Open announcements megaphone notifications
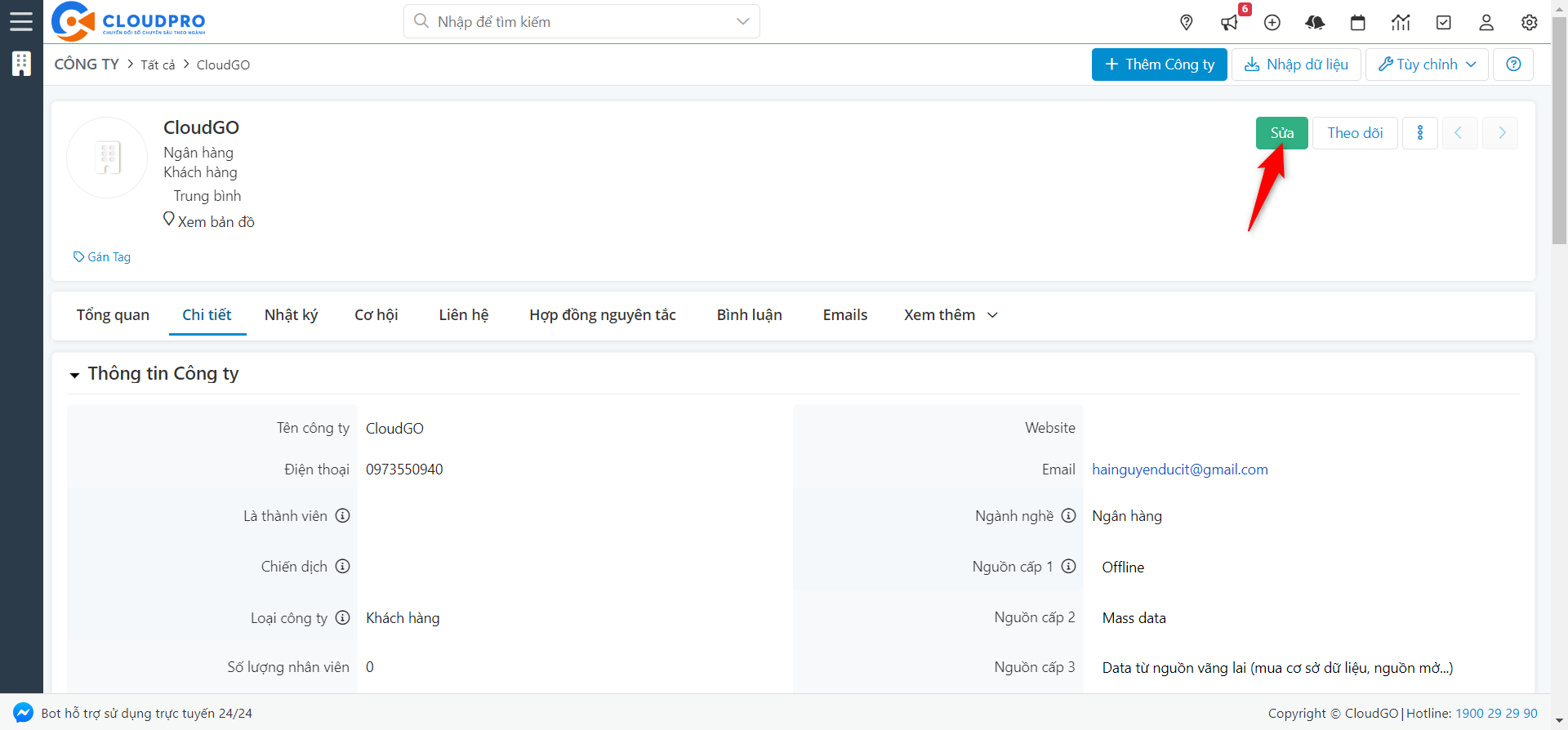The width and height of the screenshot is (1568, 730). tap(1229, 23)
